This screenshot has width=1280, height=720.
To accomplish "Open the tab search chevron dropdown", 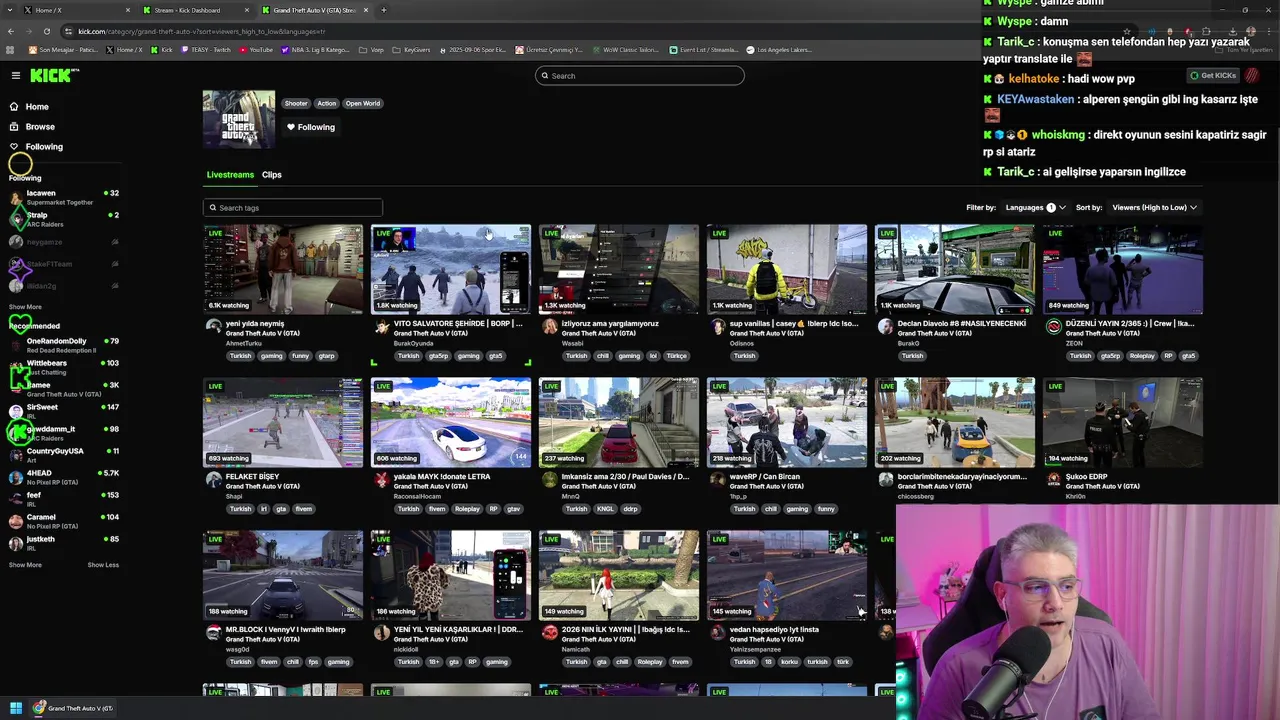I will (9, 10).
